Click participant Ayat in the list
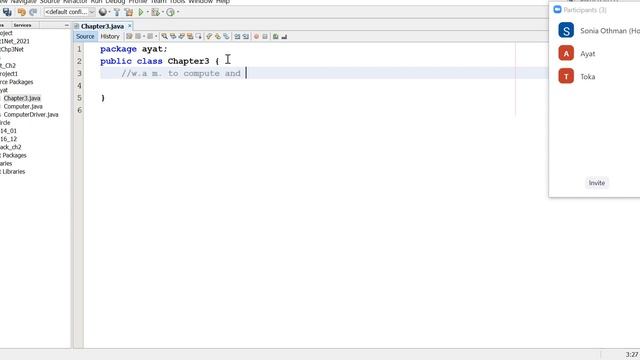This screenshot has width=640, height=360. [x=587, y=53]
